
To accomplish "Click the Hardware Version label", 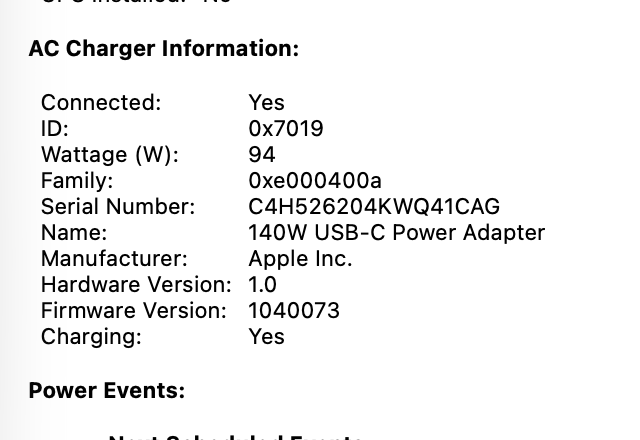I will pyautogui.click(x=135, y=285).
